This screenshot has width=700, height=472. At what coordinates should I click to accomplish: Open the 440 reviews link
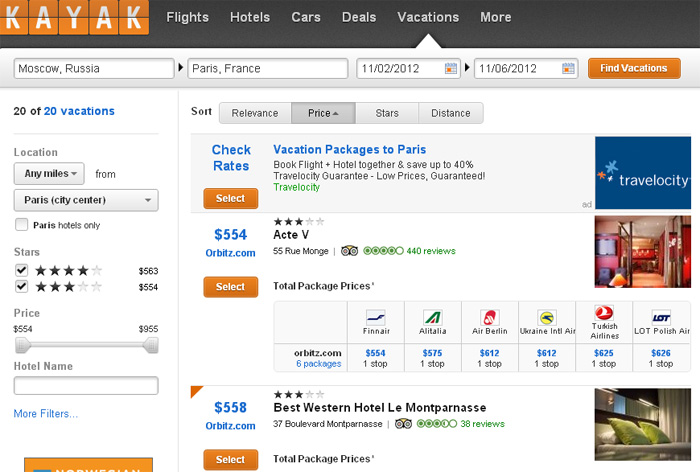point(431,251)
